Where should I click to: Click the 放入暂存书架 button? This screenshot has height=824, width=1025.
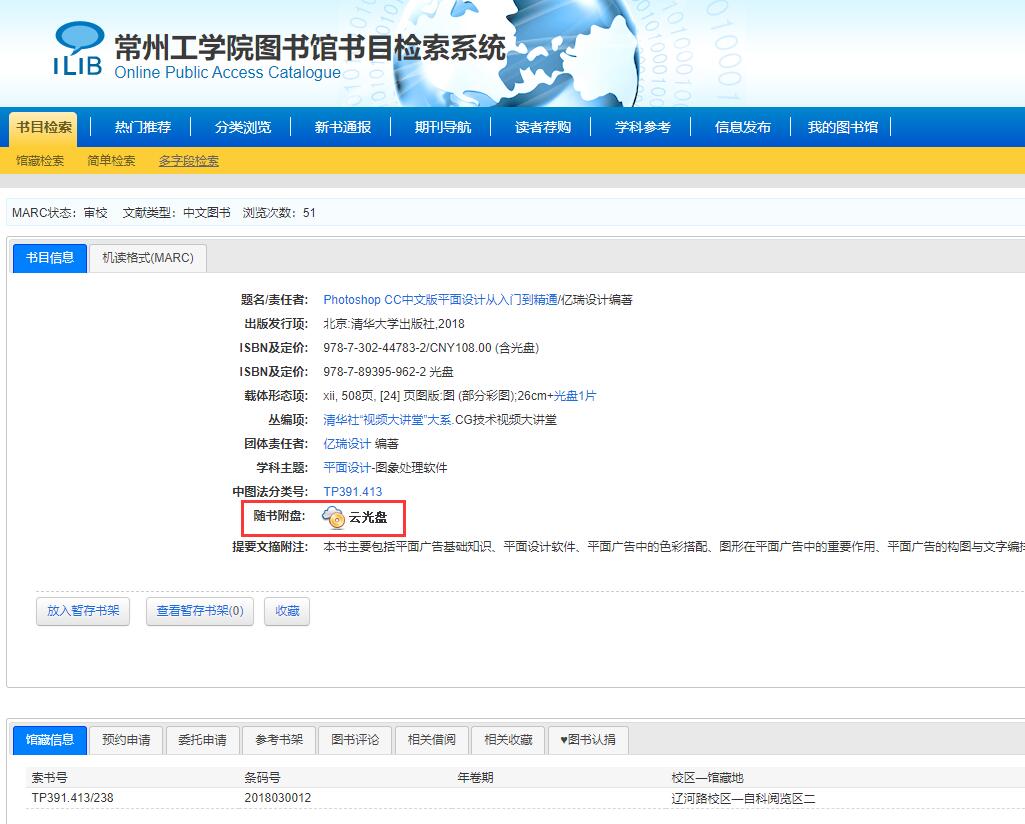[x=83, y=611]
